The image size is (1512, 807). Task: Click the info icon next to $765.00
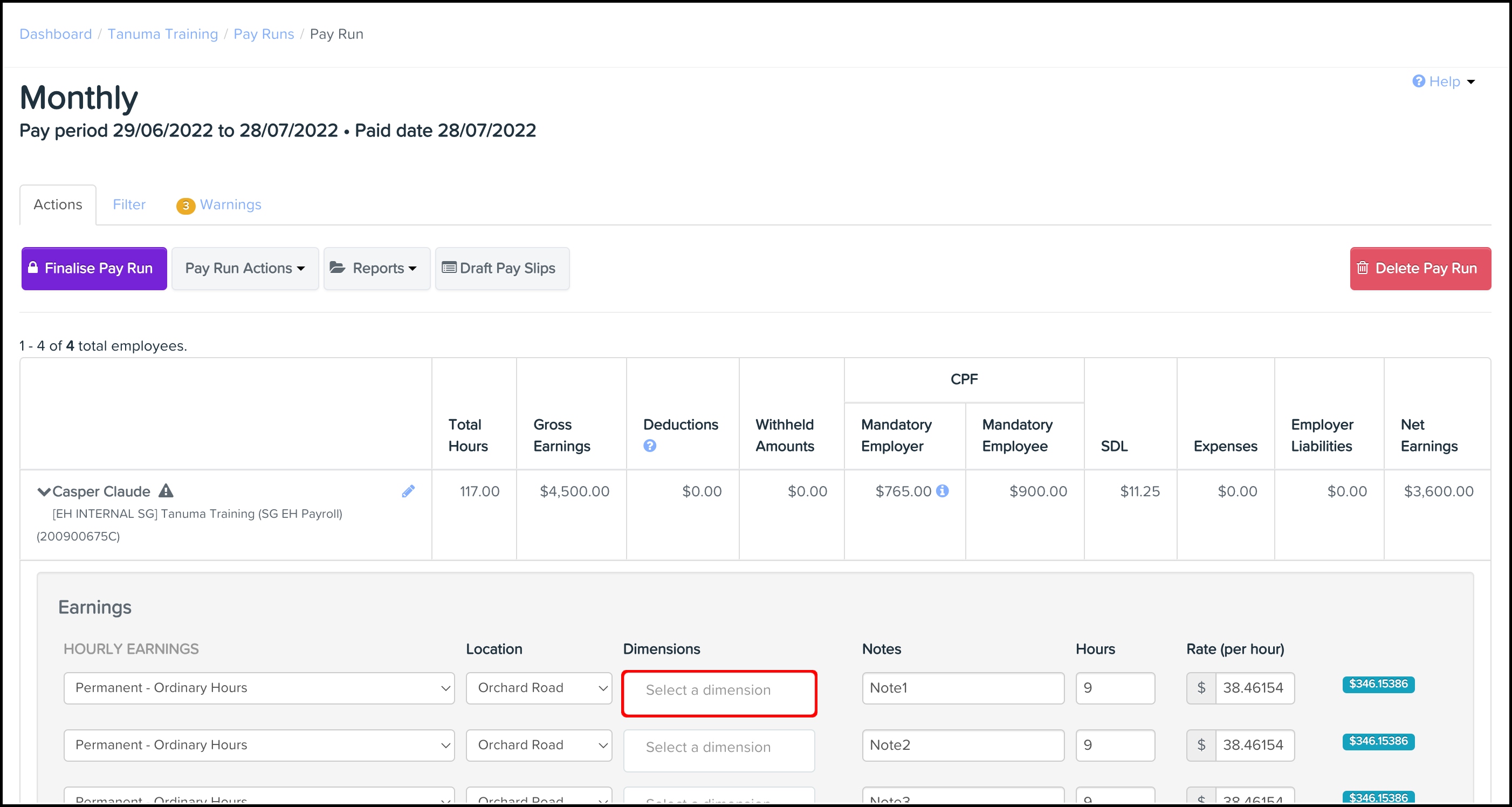click(x=942, y=491)
